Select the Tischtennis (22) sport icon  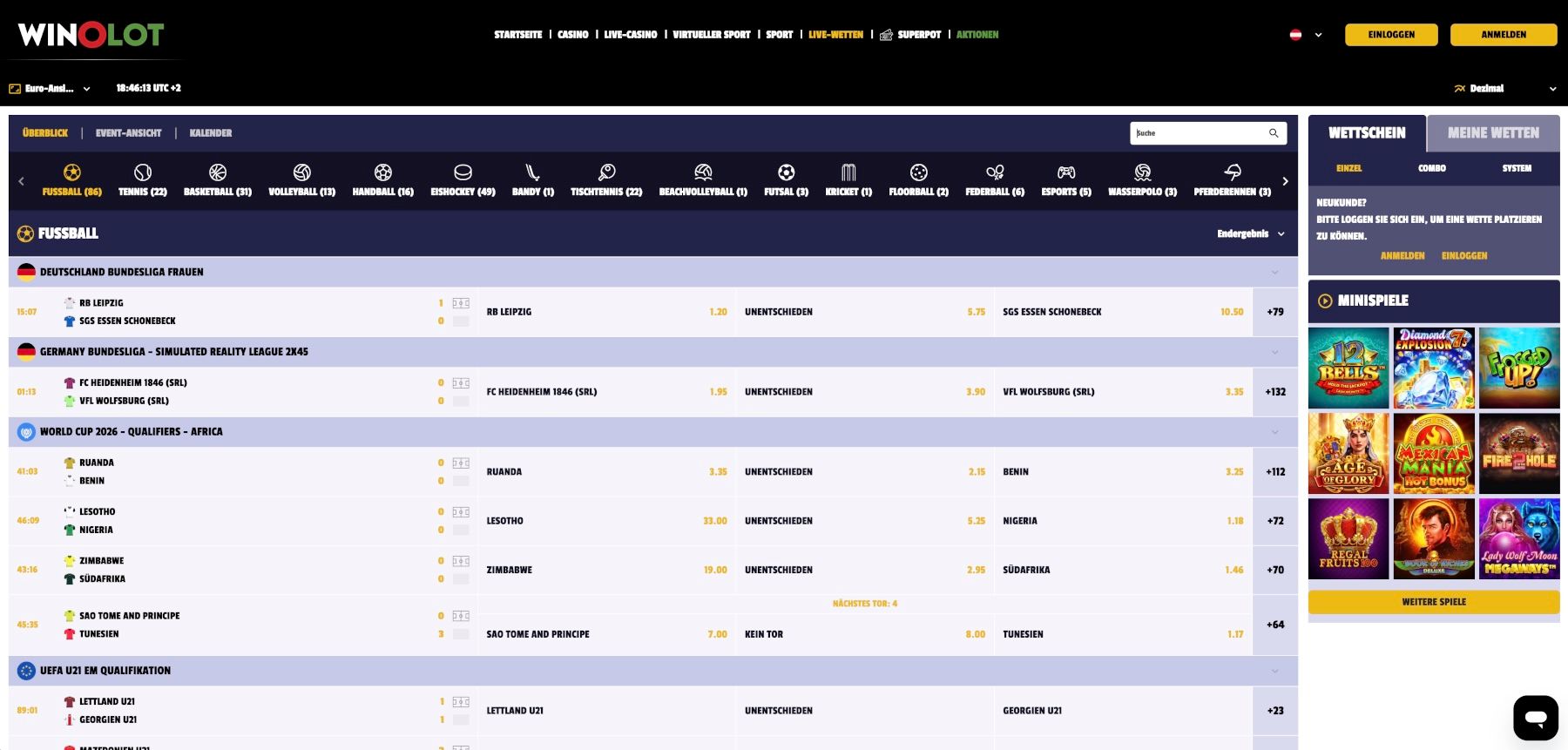point(606,172)
